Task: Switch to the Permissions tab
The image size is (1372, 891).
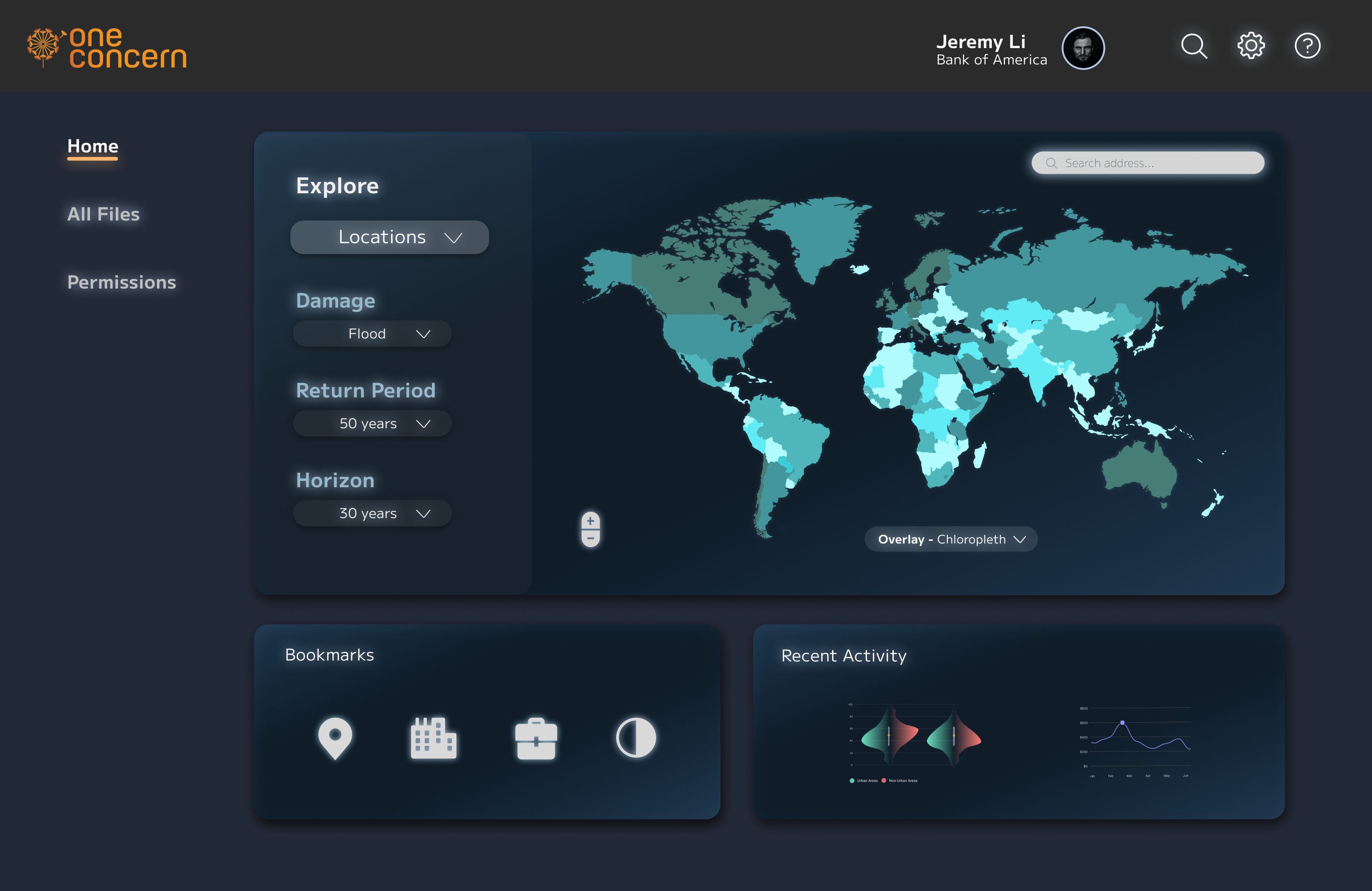Action: point(122,282)
